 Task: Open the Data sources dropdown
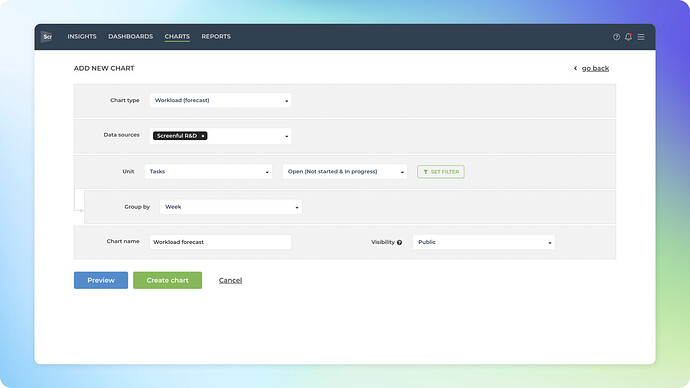tap(220, 136)
